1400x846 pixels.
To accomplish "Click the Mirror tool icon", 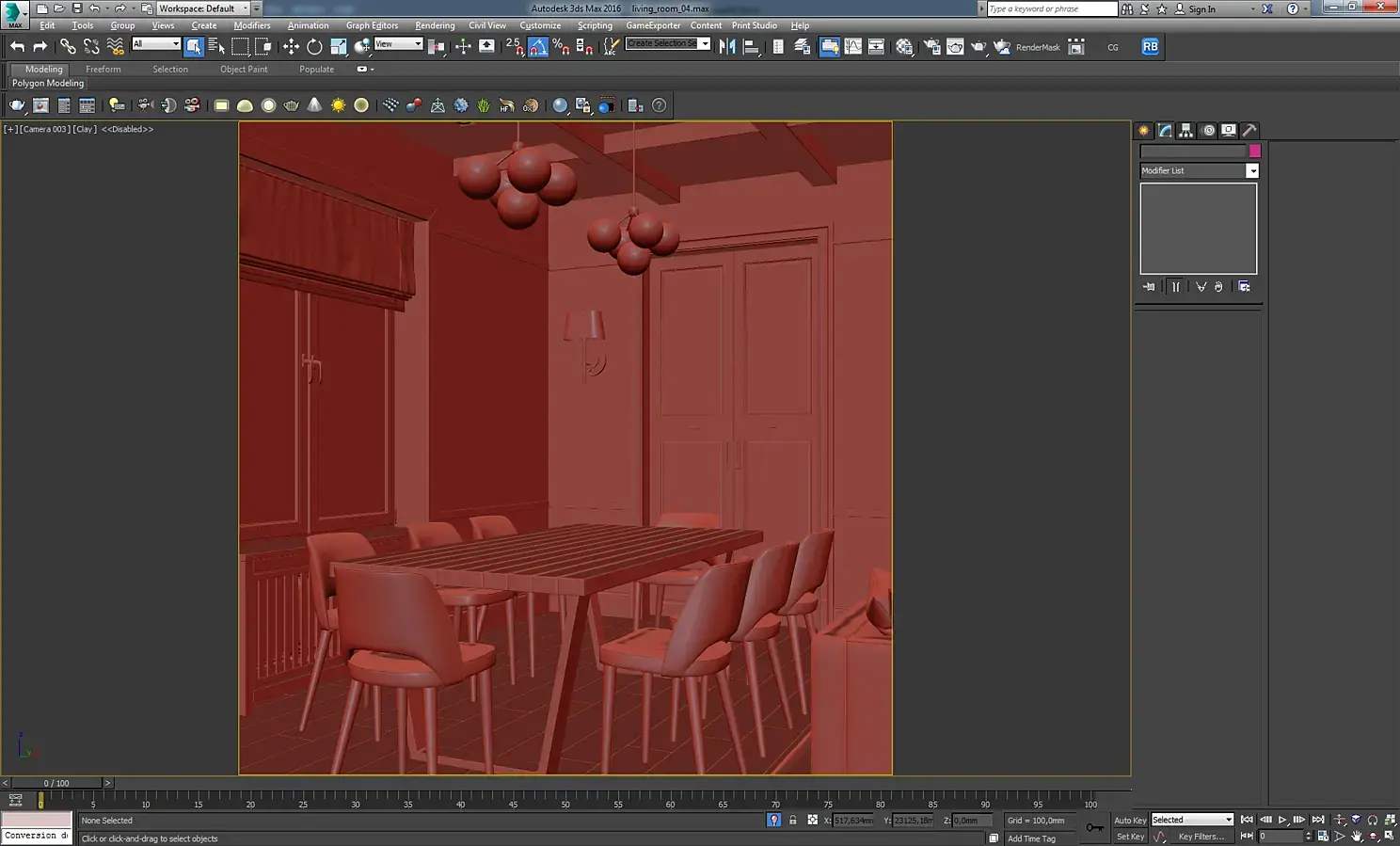I will pyautogui.click(x=727, y=47).
